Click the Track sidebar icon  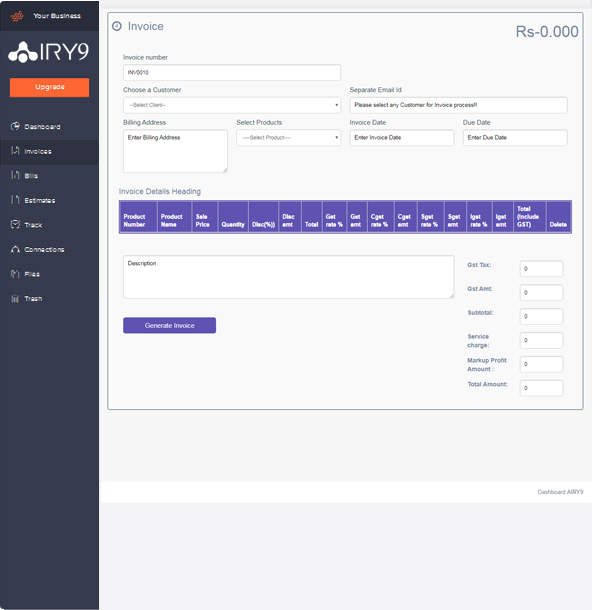[x=15, y=224]
